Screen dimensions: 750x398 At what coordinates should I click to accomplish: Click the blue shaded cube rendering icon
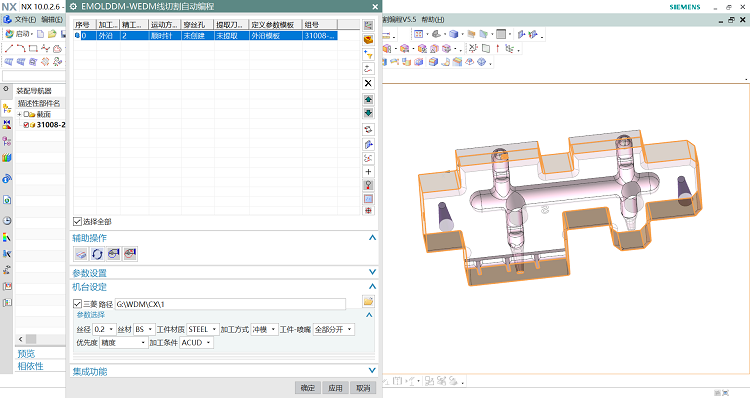(x=453, y=34)
